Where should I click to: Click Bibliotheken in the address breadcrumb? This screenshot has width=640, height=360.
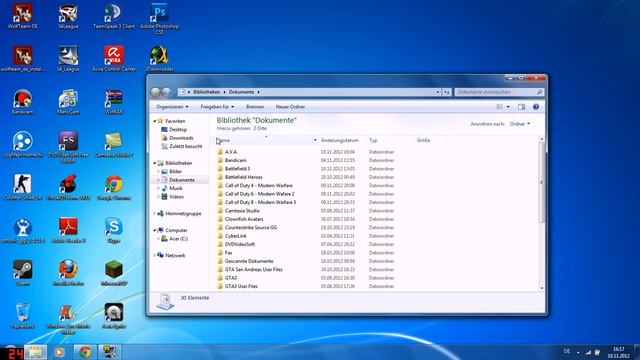pyautogui.click(x=207, y=92)
